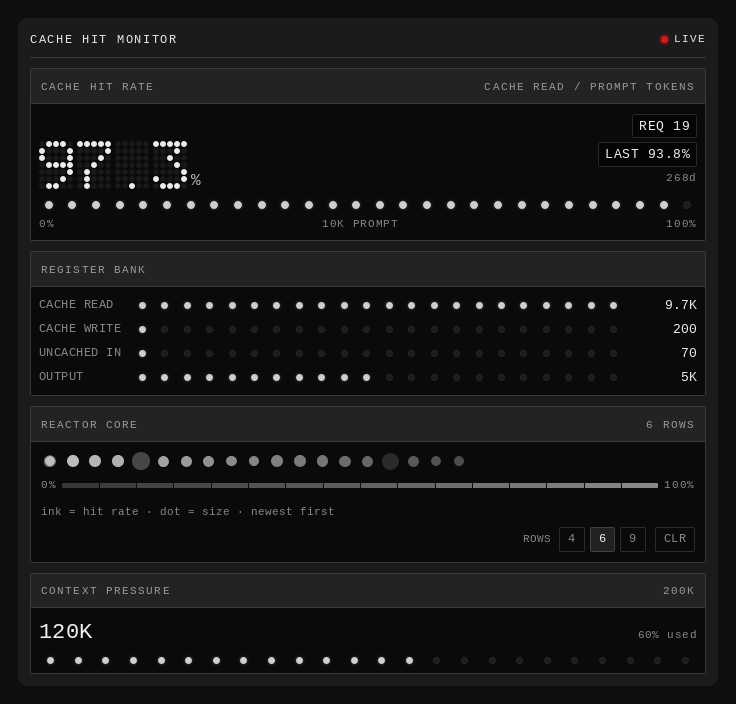This screenshot has height=704, width=736.
Task: Click the lit dot in UNCACHED IN row
Action: 142,353
